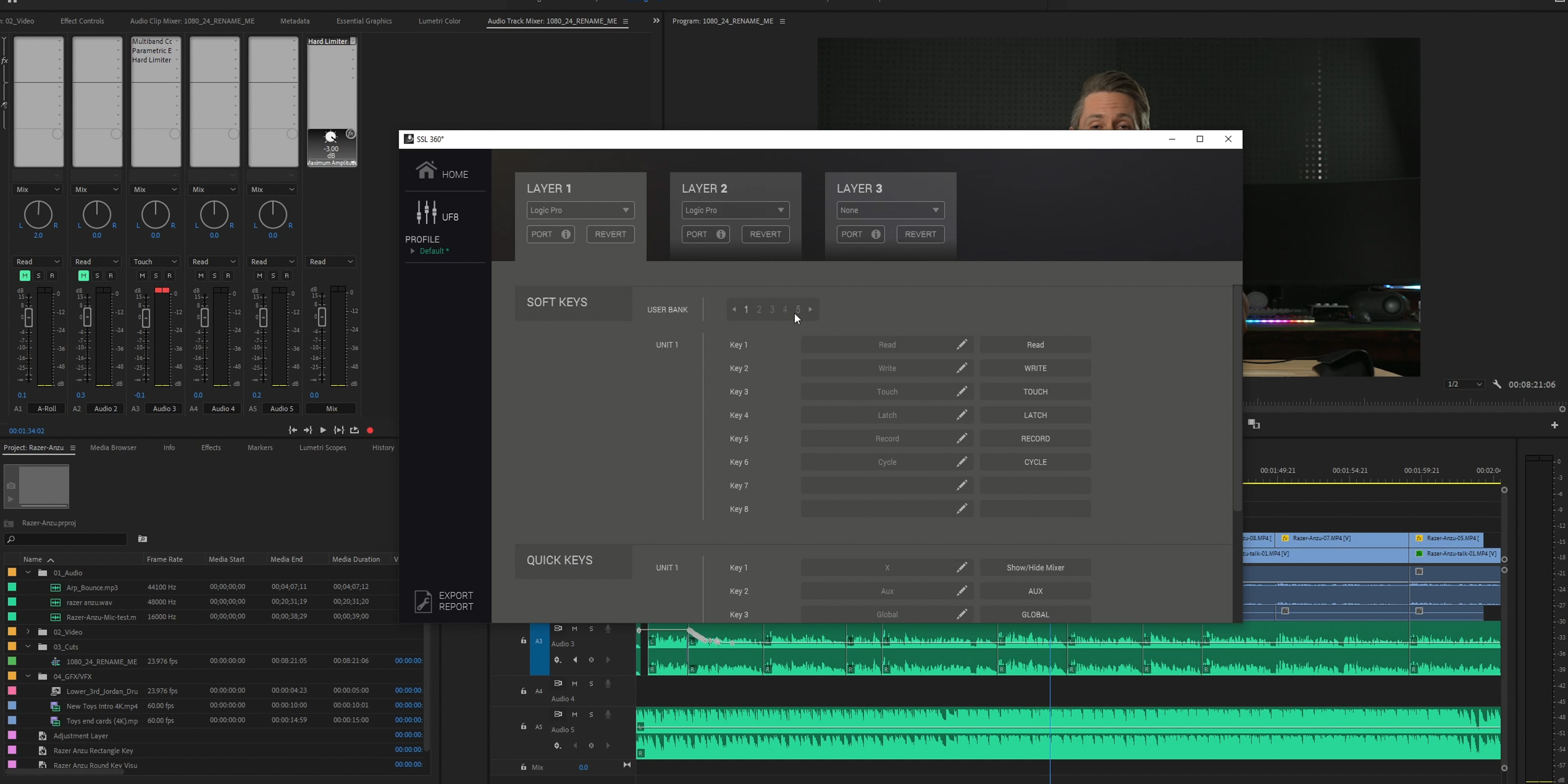
Task: Click the wrench settings icon in the Program monitor
Action: coord(1497,384)
